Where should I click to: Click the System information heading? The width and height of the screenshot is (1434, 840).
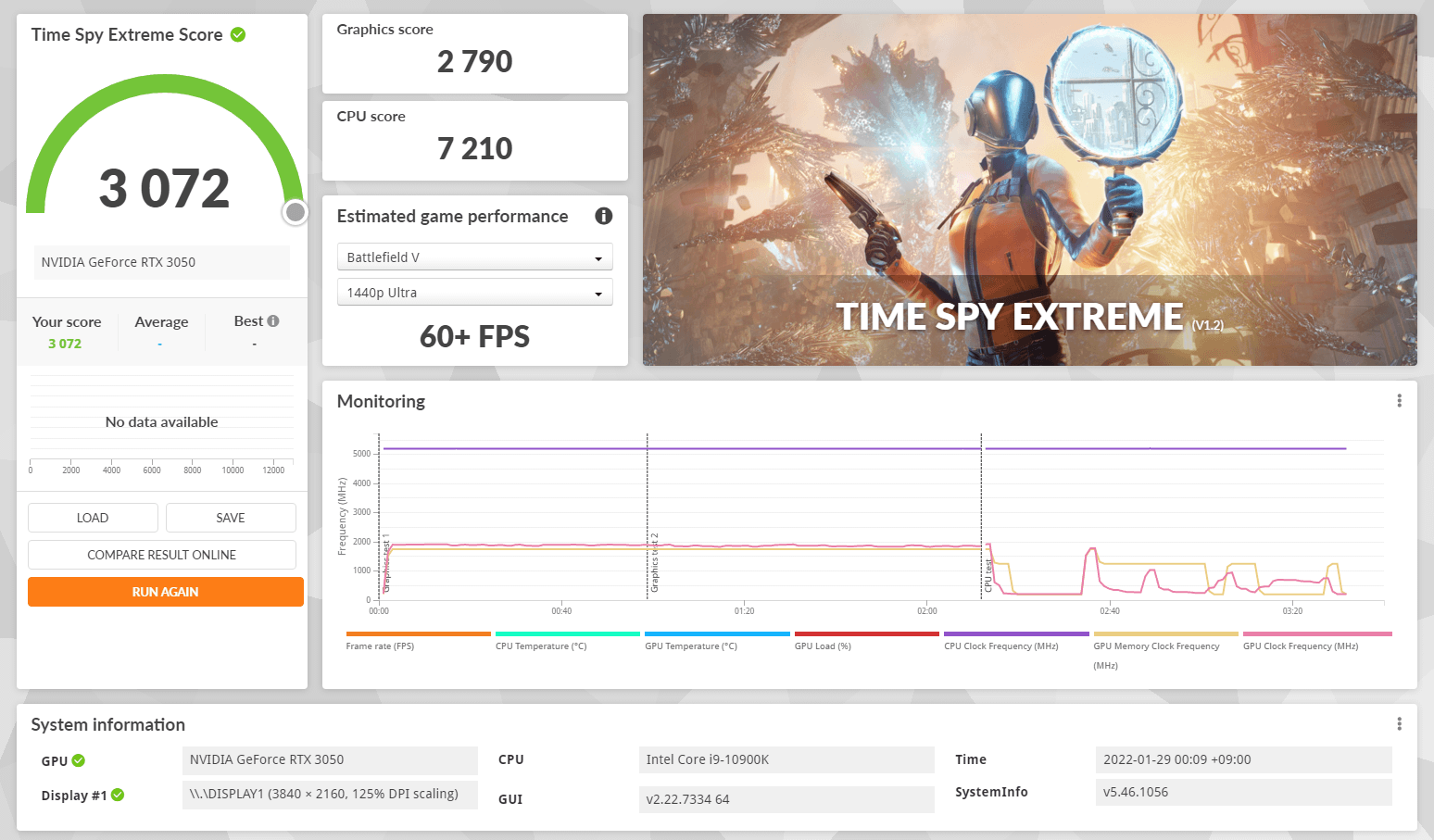click(x=108, y=725)
